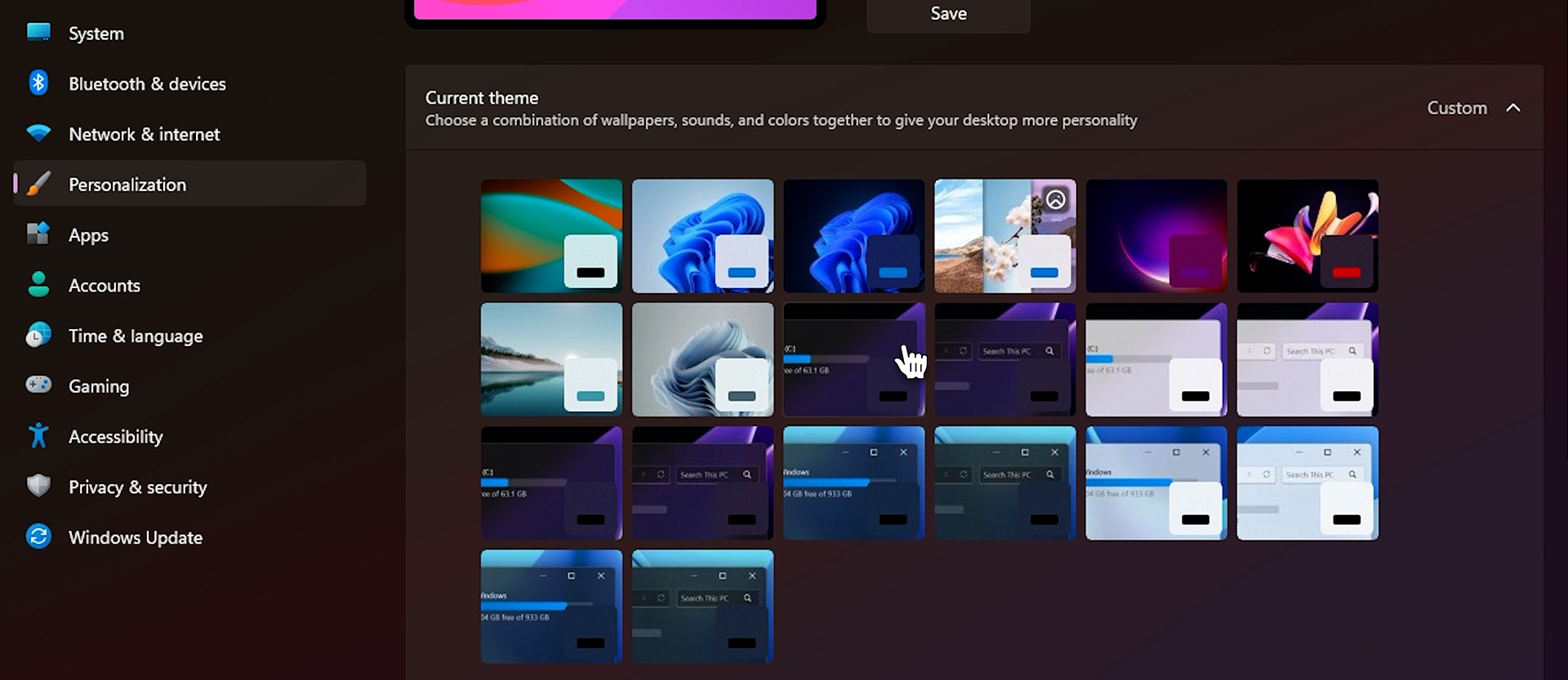Screen dimensions: 1568x680
Task: Select the light blue Windows bloom theme
Action: 702,235
